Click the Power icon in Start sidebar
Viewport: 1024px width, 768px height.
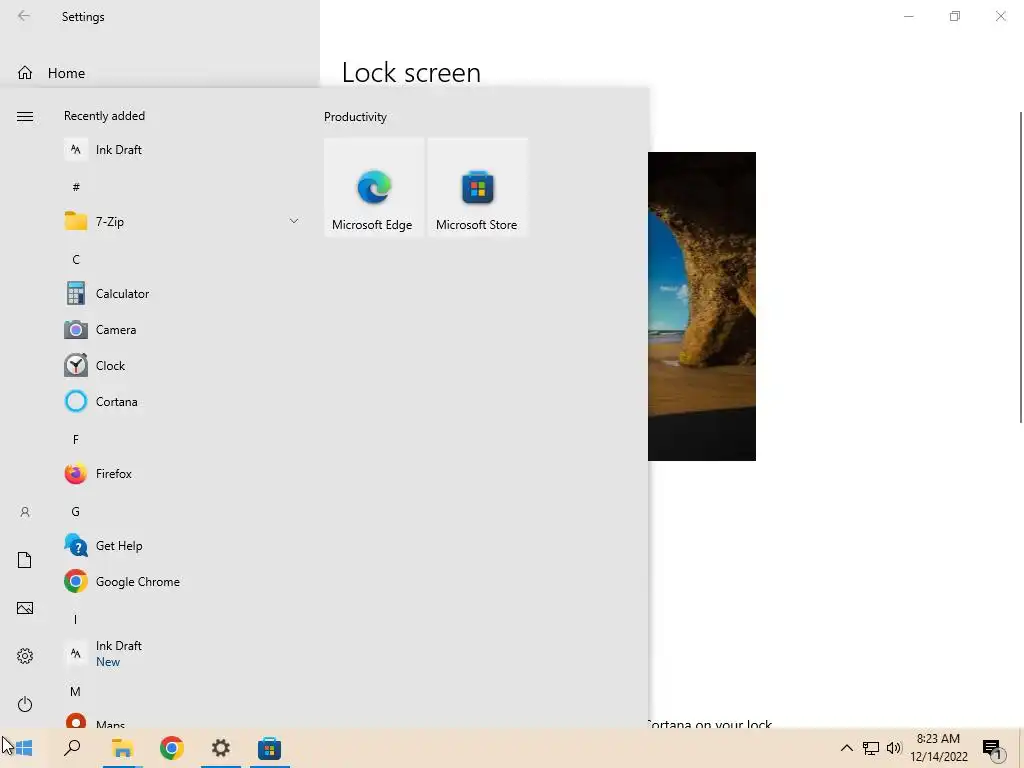click(x=25, y=704)
